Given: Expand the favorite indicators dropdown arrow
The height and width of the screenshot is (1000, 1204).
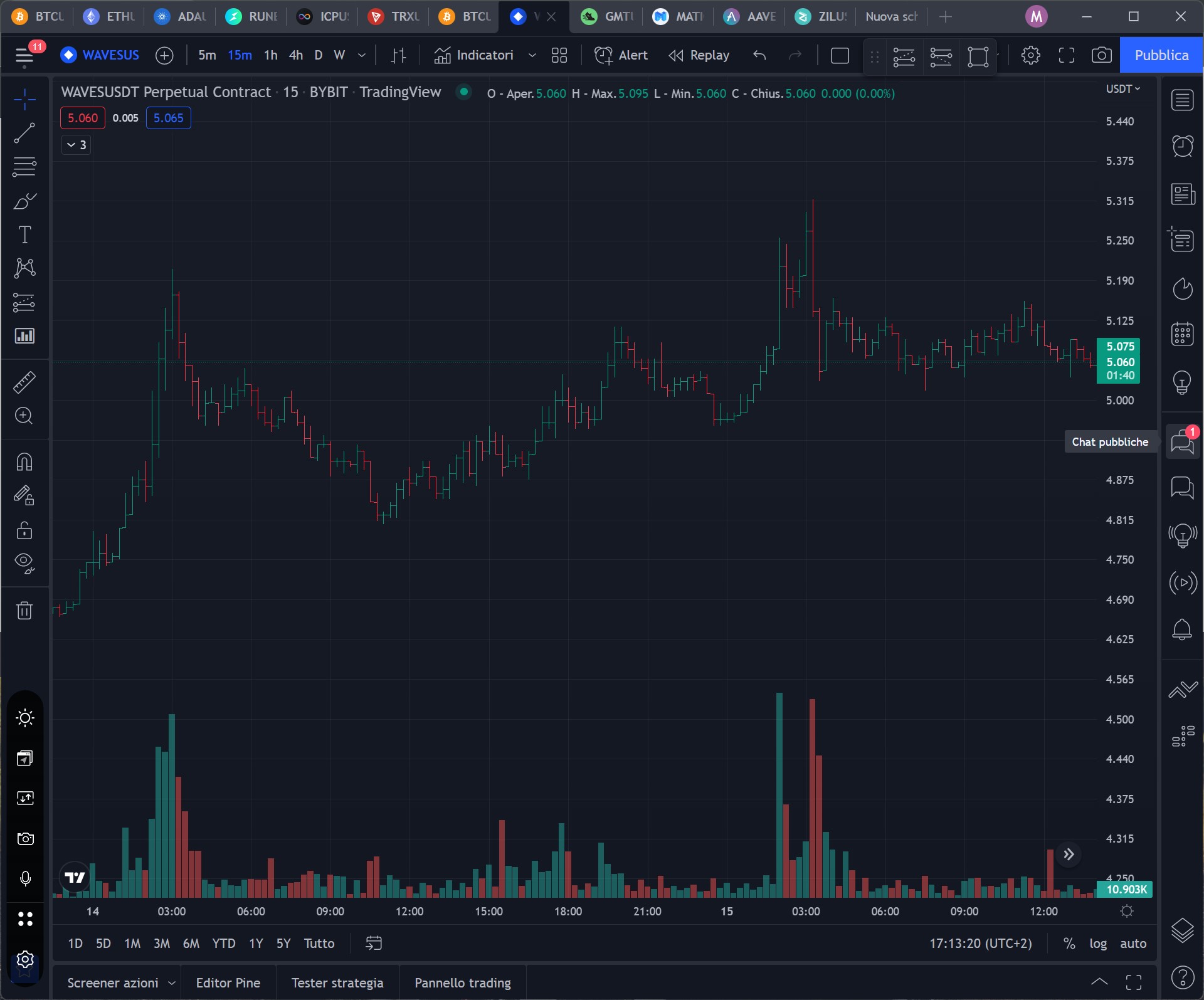Looking at the screenshot, I should tap(532, 55).
